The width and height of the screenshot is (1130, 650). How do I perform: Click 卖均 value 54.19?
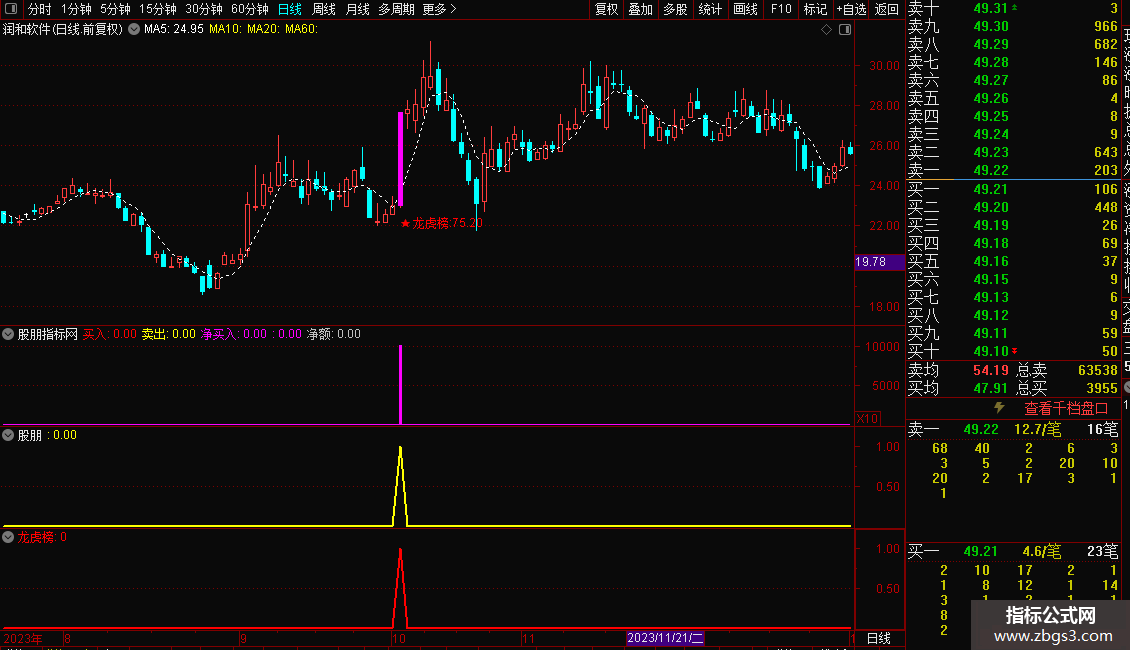990,370
